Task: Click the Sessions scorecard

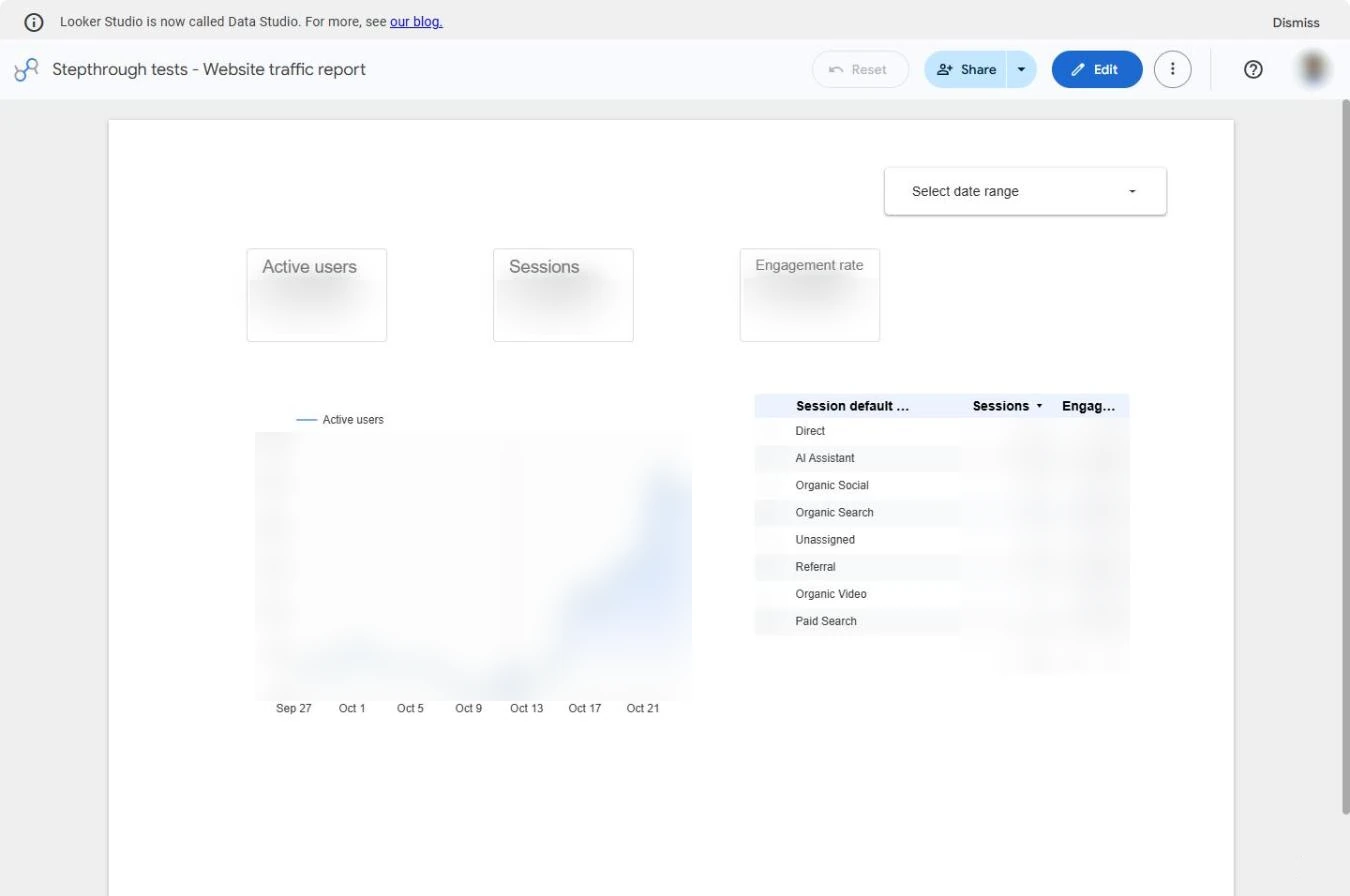Action: [x=563, y=295]
